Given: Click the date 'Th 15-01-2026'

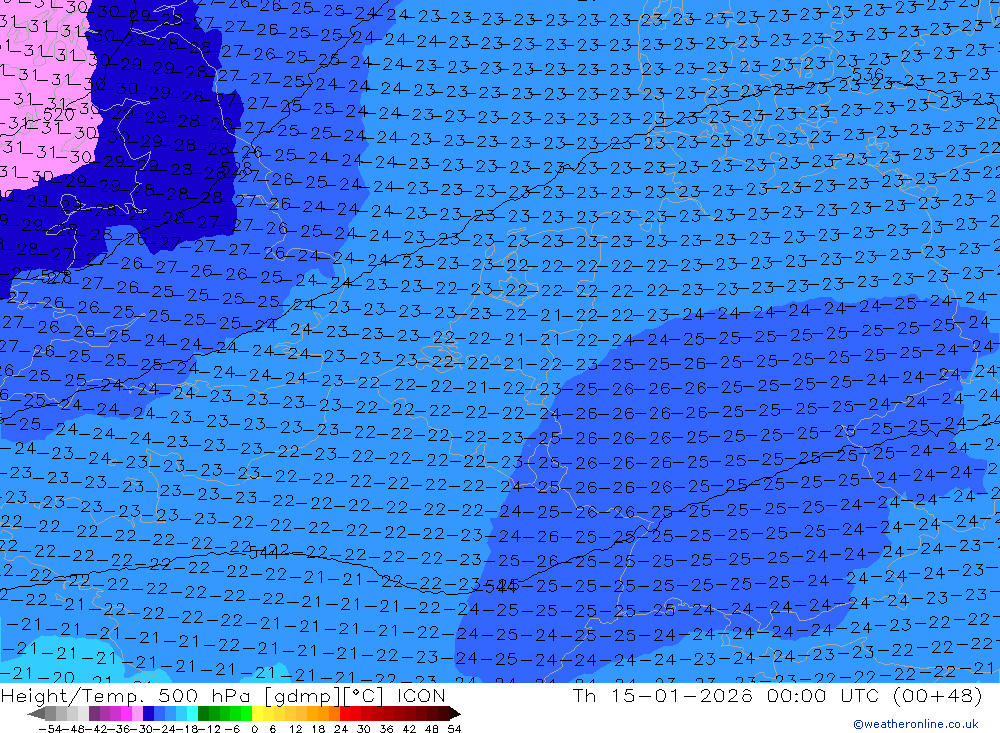Looking at the screenshot, I should (663, 695).
